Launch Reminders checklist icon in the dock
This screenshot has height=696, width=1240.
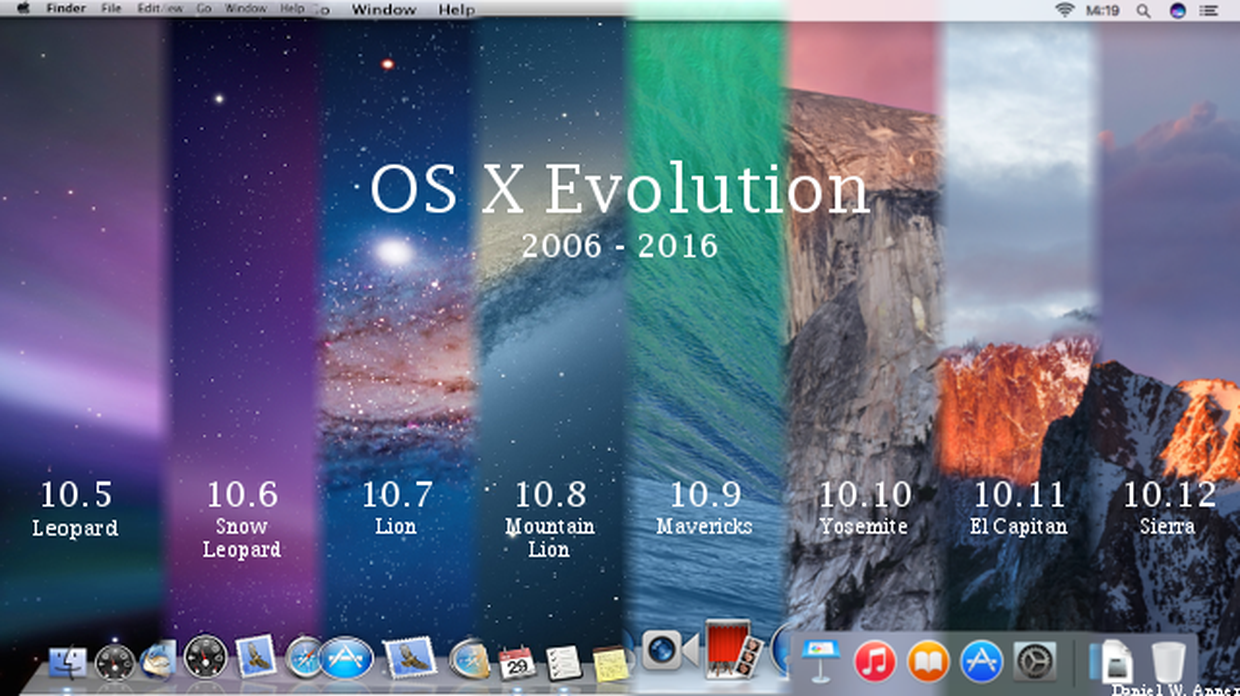coord(564,663)
